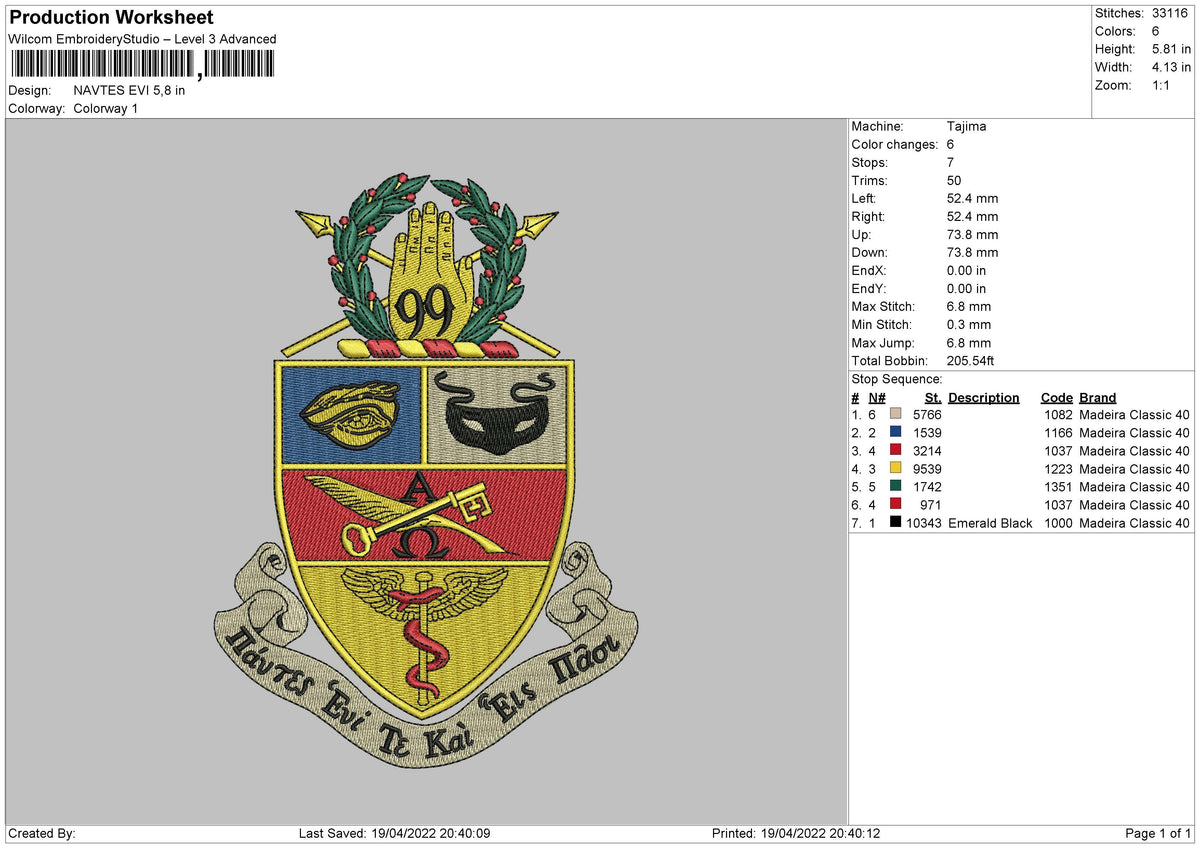Click the Min Stitch value 0.3 mm
Screen dimensions: 1200x848
pyautogui.click(x=969, y=324)
